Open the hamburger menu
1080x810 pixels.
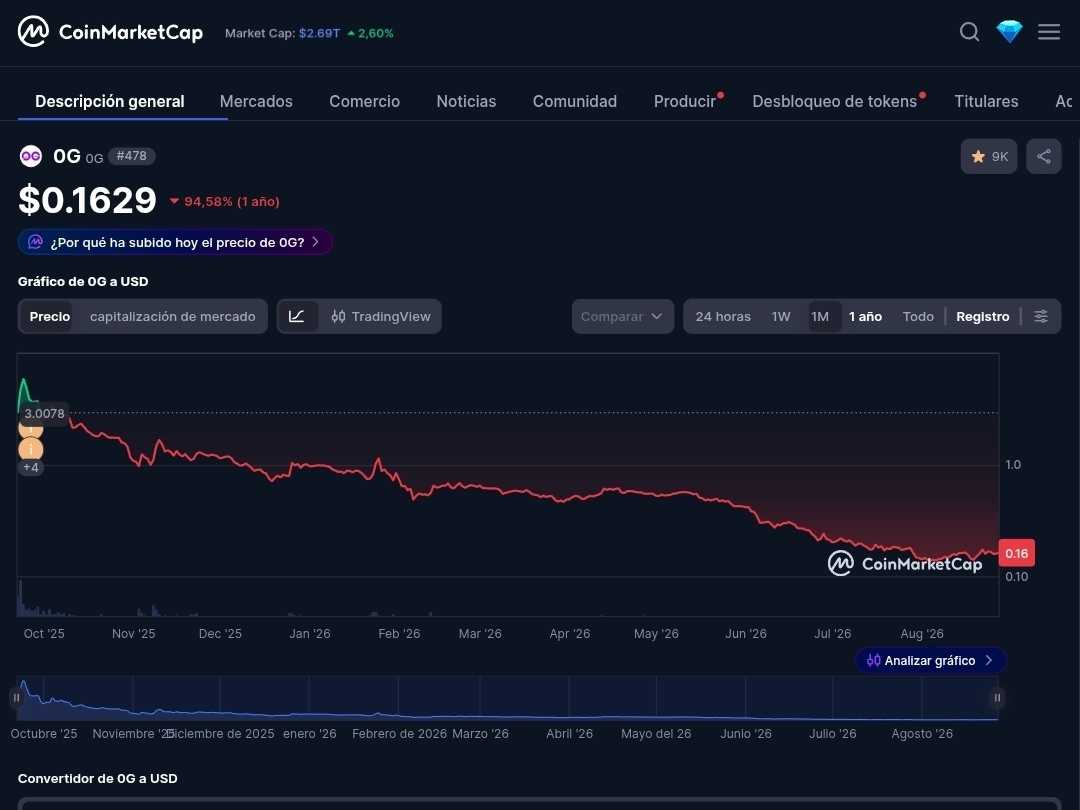pyautogui.click(x=1049, y=32)
